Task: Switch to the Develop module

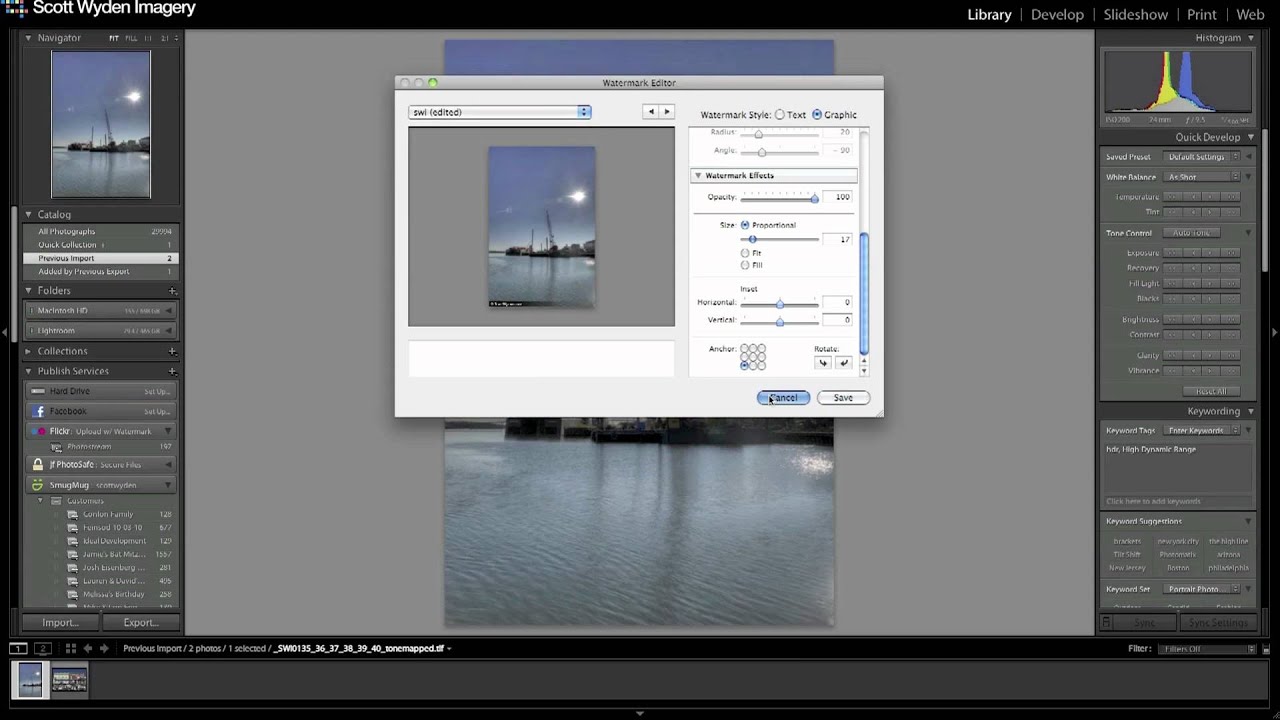Action: pyautogui.click(x=1057, y=14)
